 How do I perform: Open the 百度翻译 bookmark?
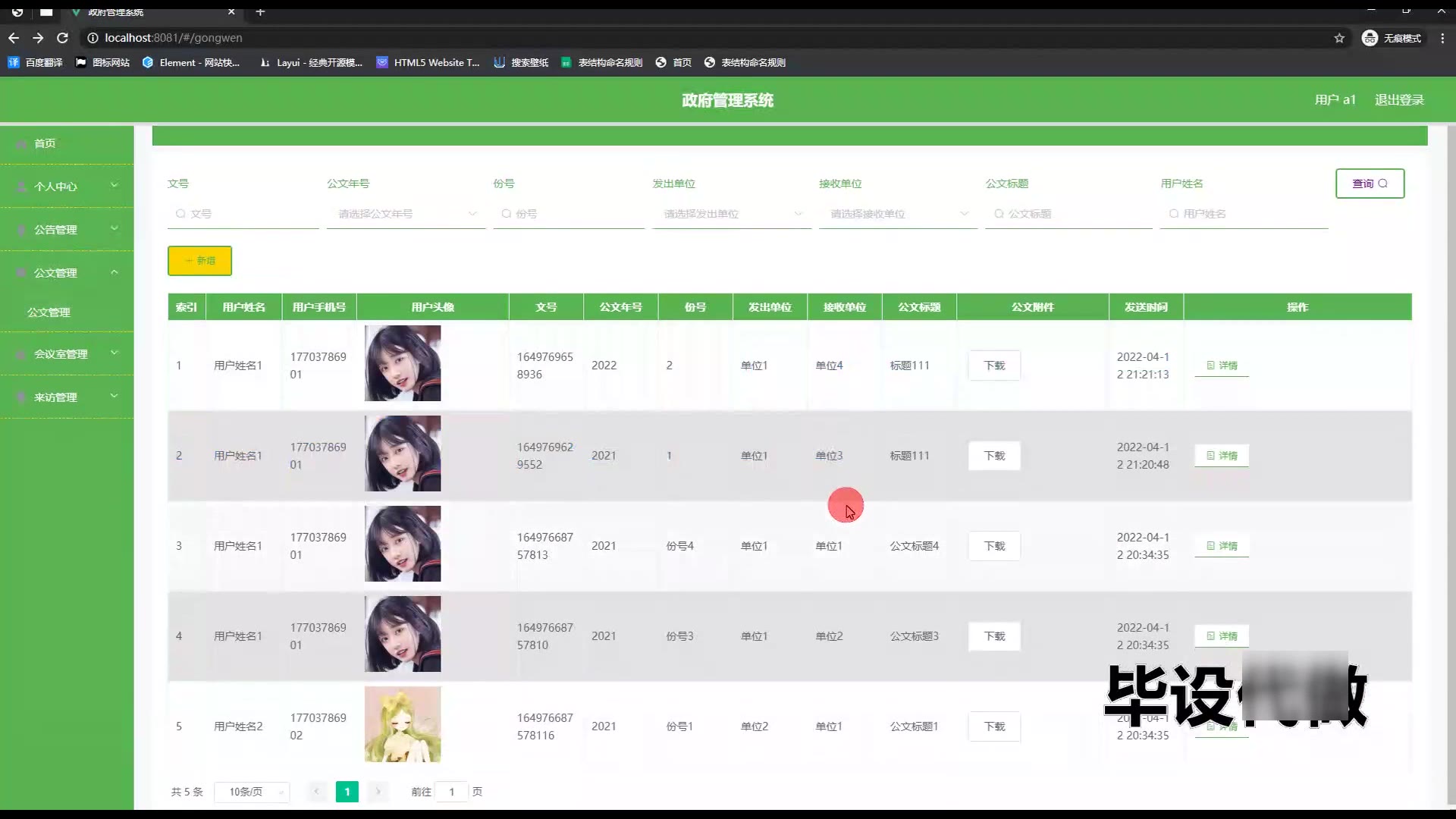[36, 62]
